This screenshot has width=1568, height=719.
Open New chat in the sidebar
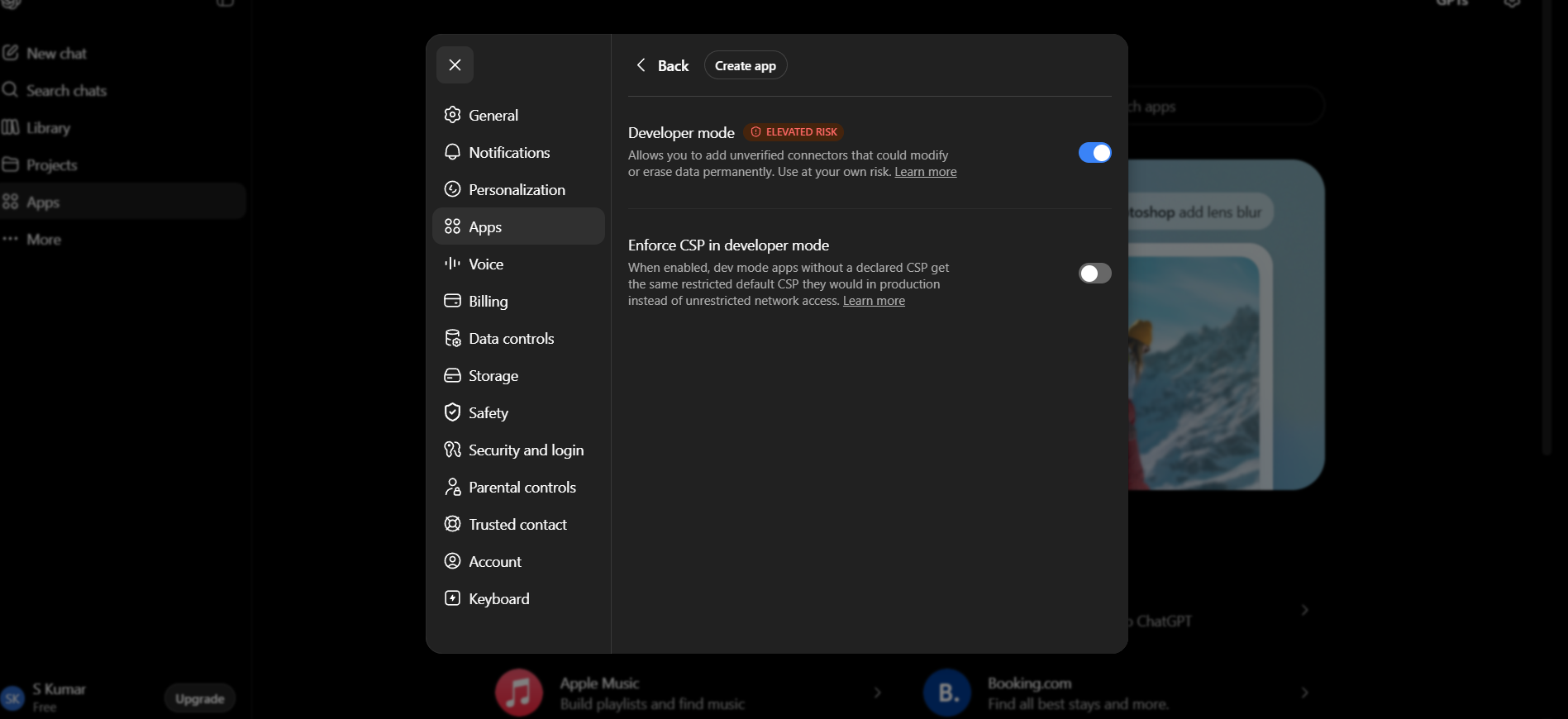124,53
